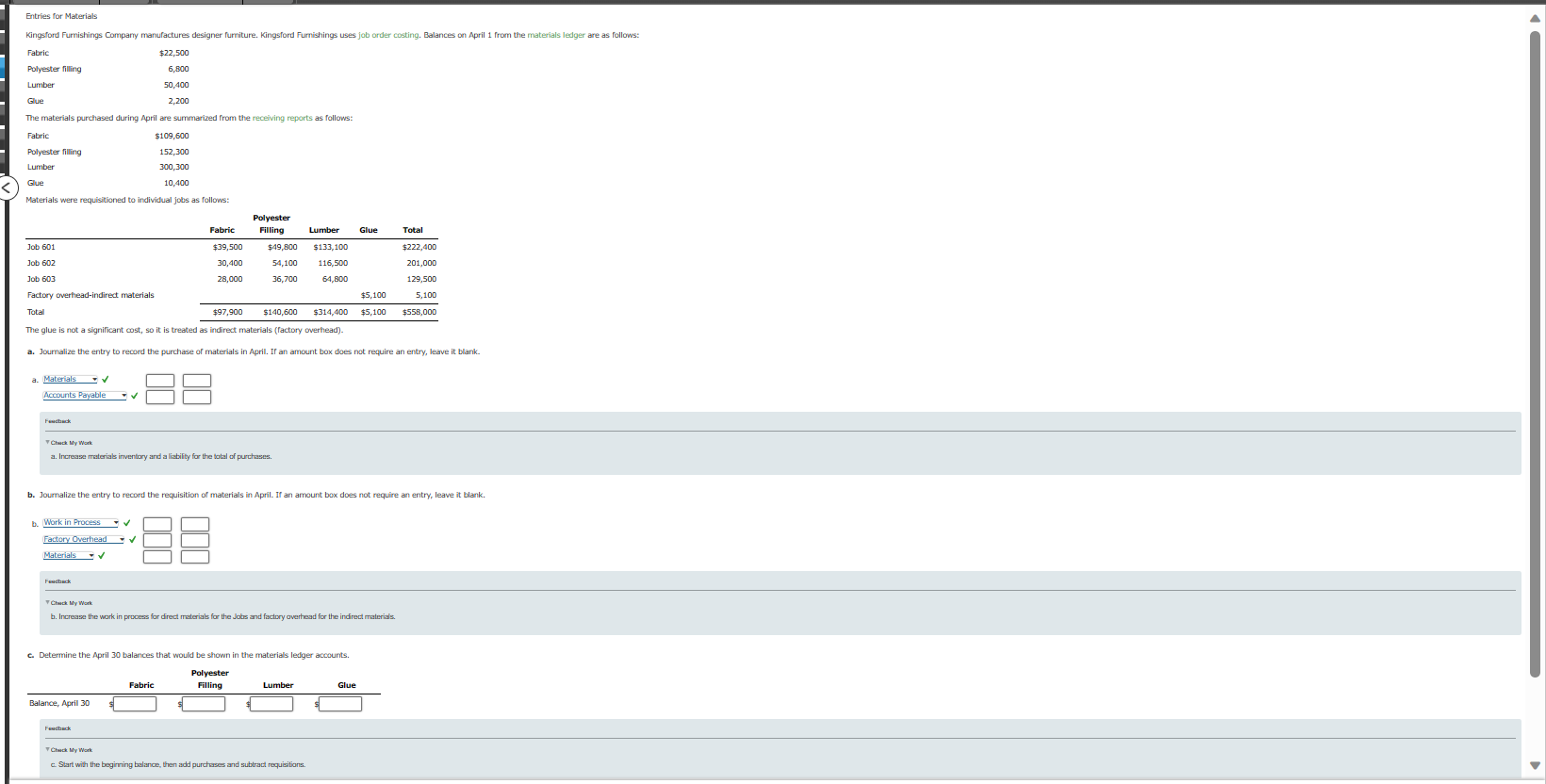Screen dimensions: 1546x784
Task: Click the $22,500 Fabric beginning balance
Action: 173,53
